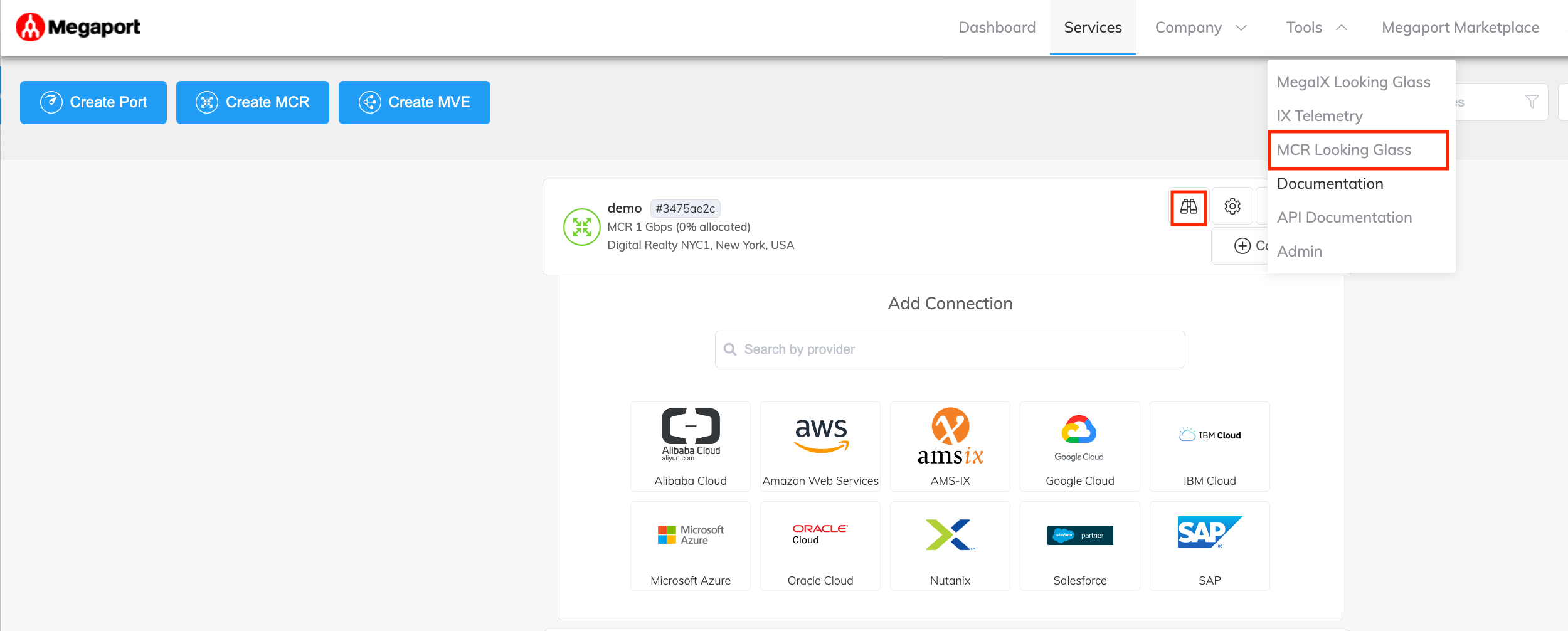
Task: Select the Nutanix provider tile
Action: (x=950, y=546)
